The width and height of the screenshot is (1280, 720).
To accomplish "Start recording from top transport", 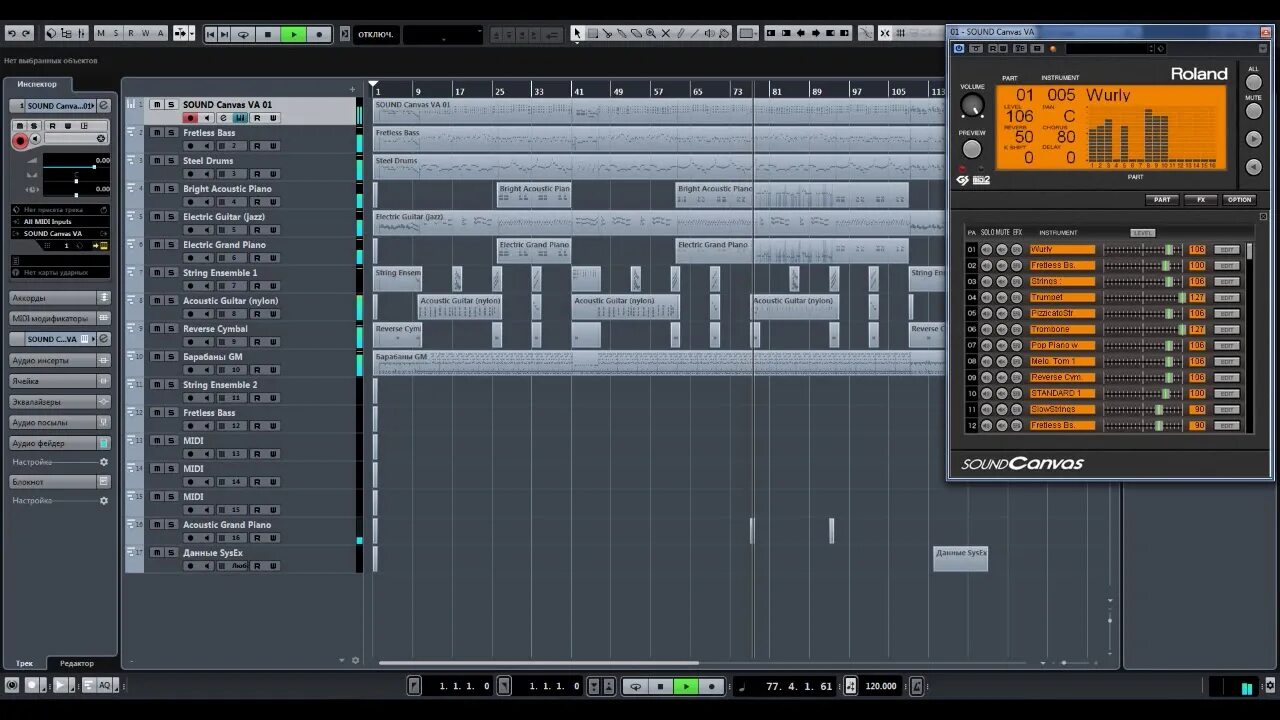I will [x=319, y=34].
